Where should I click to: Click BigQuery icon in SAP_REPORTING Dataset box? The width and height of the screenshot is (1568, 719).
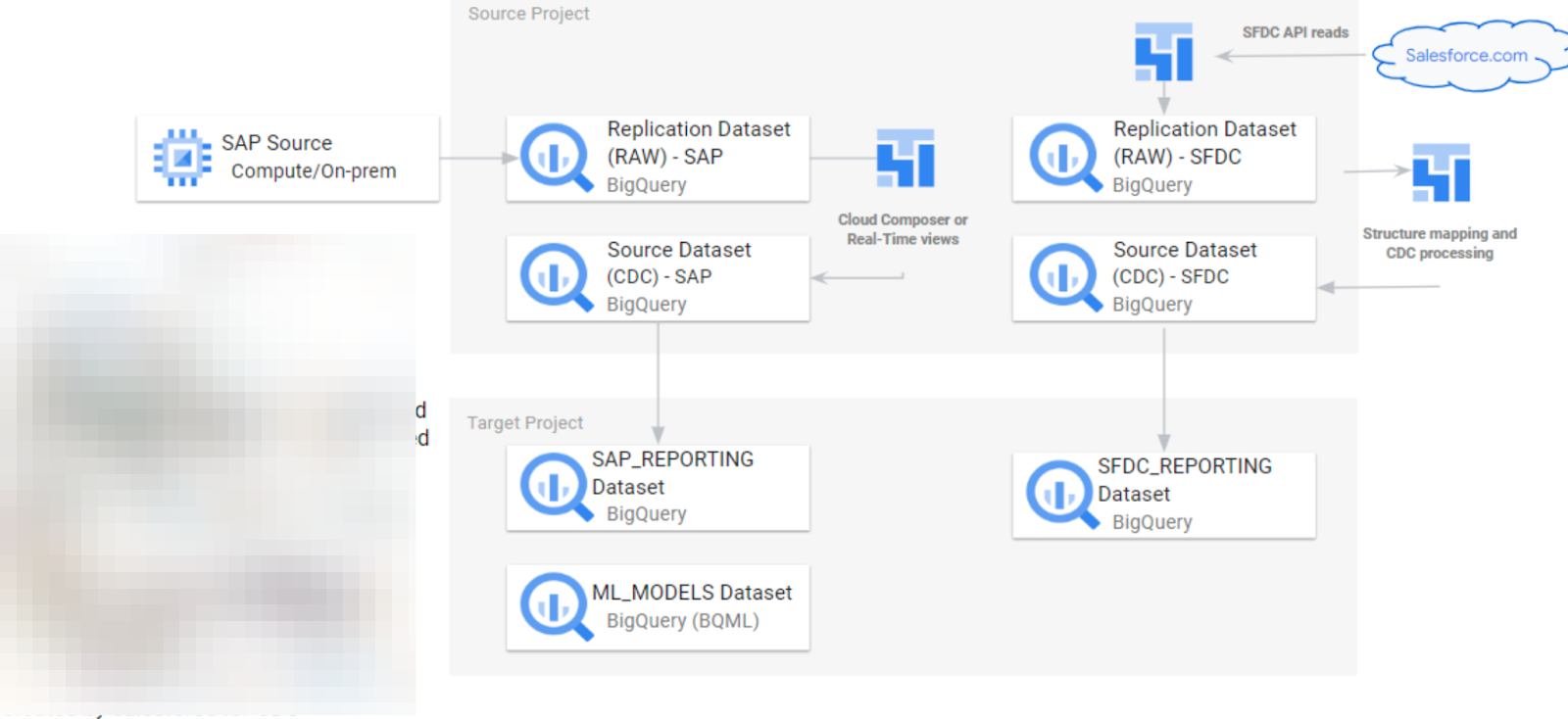point(556,487)
